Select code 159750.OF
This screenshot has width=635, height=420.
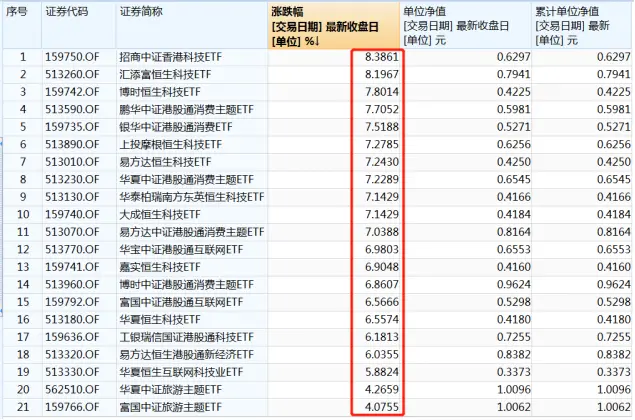coord(72,57)
